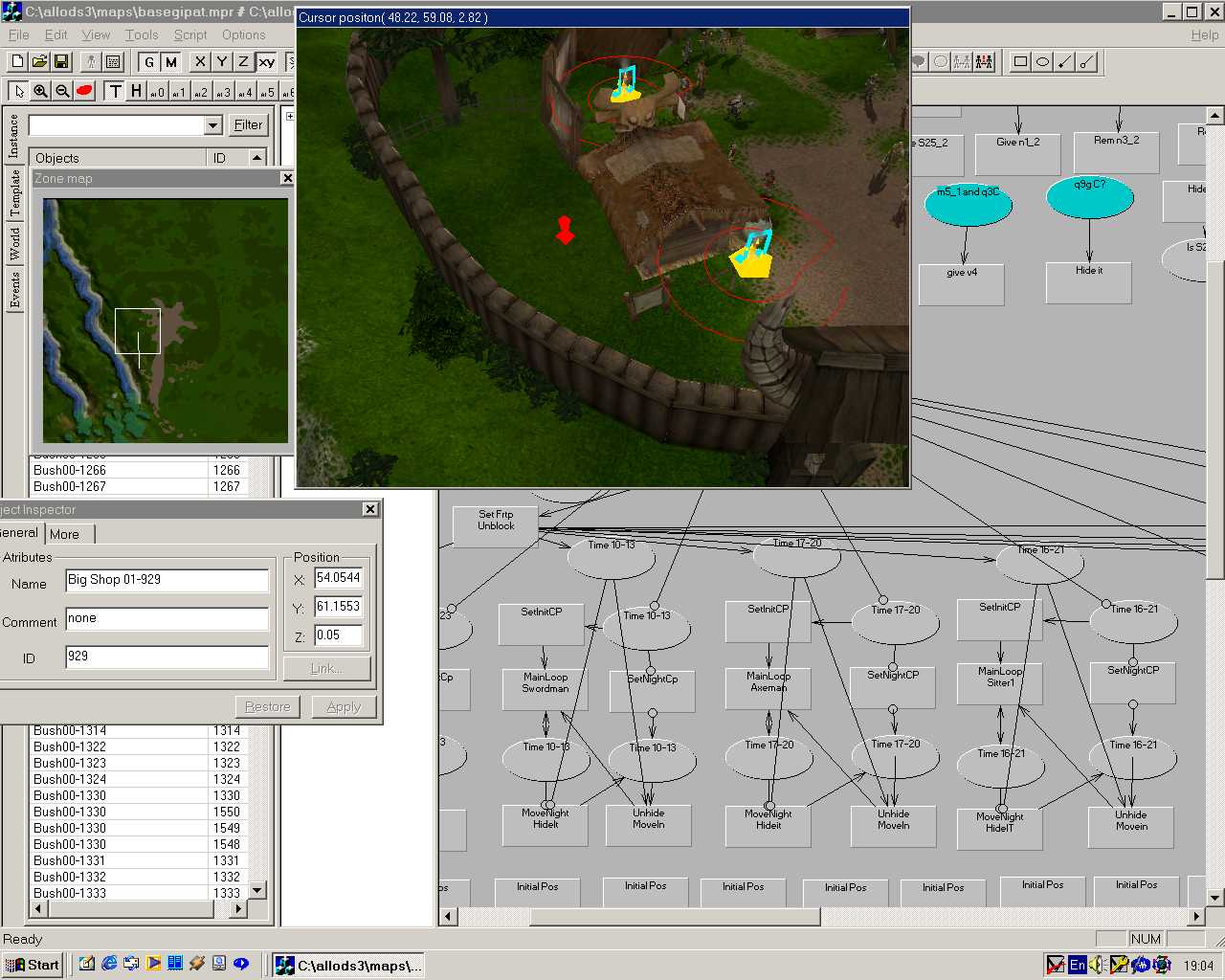Click the script graph horizontal scrollbar thumb
Screen dimensions: 1225x980
click(674, 917)
